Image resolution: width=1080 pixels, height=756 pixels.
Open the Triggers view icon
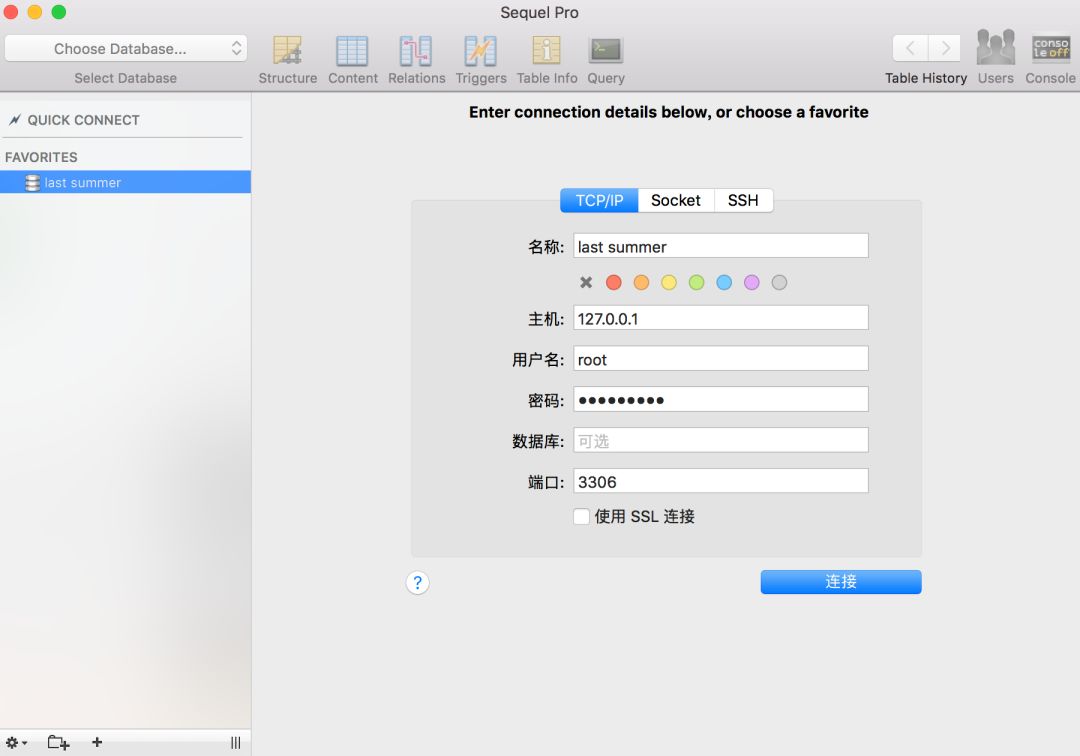(480, 51)
